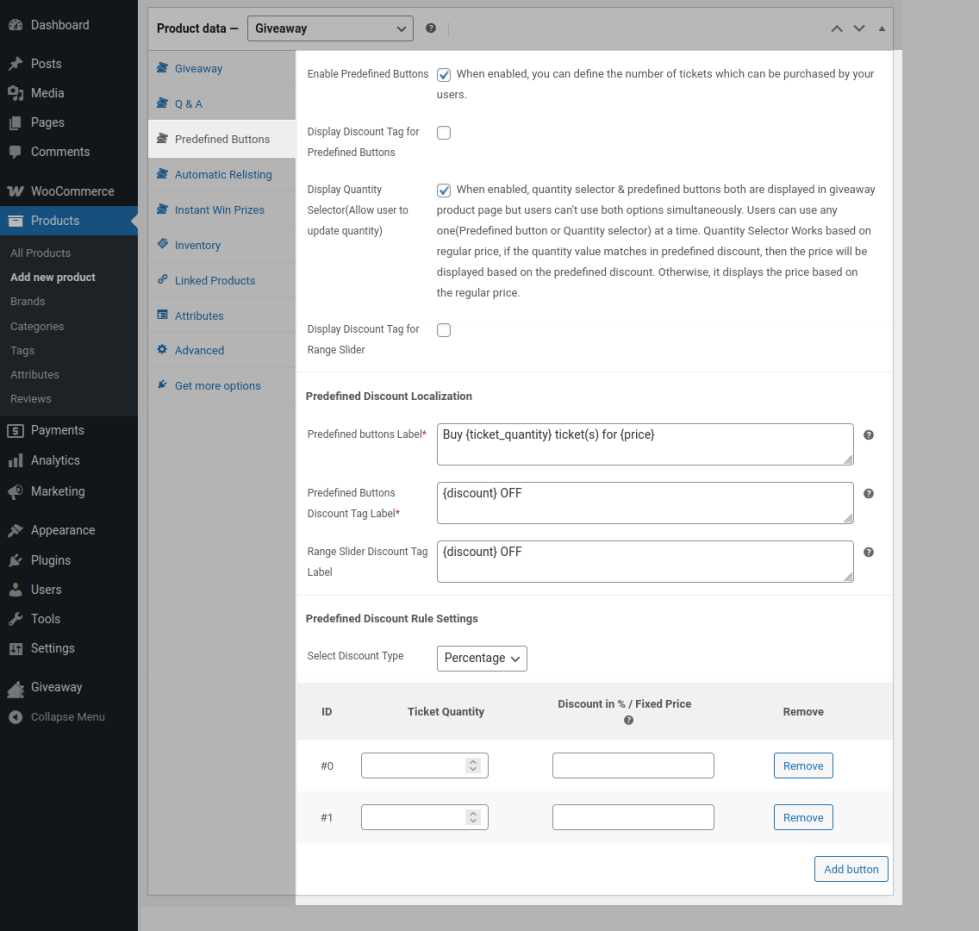Click the Giveaway menu icon in sidebar

16,688
